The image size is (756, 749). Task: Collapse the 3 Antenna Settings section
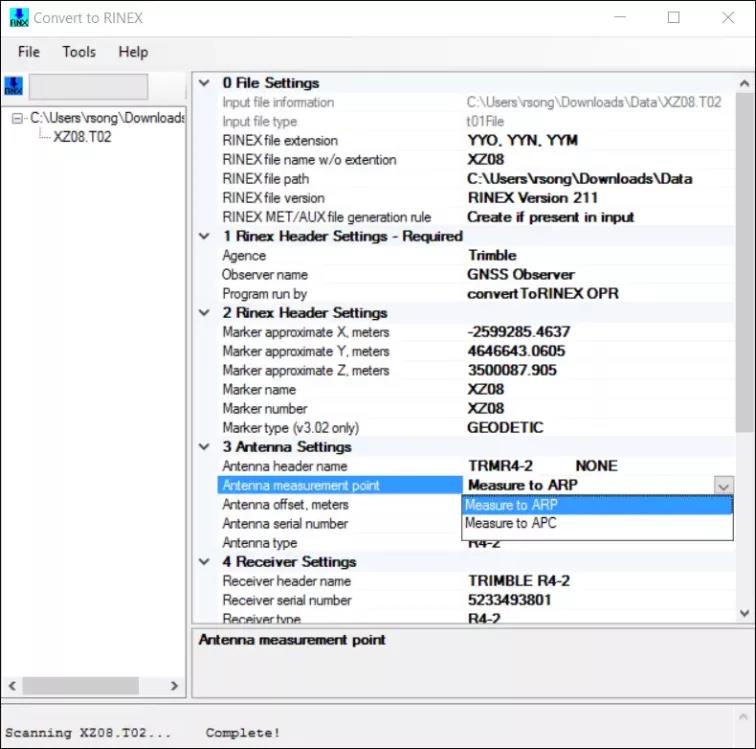[206, 447]
